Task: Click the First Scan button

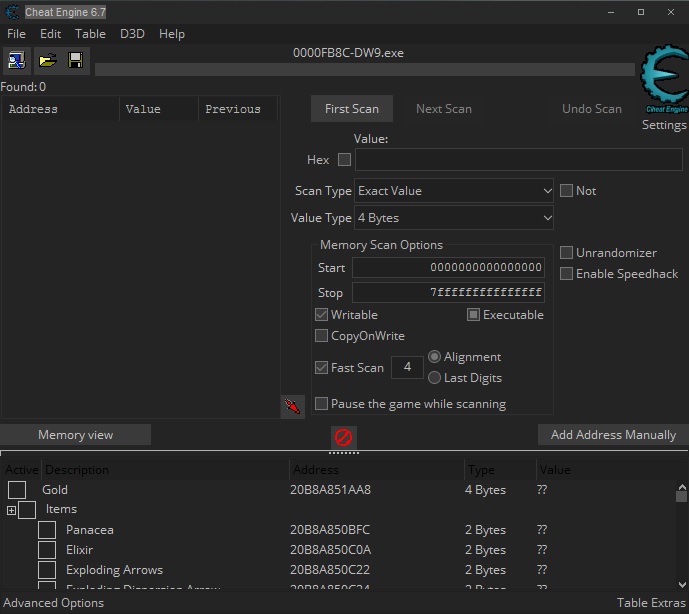Action: tap(351, 109)
